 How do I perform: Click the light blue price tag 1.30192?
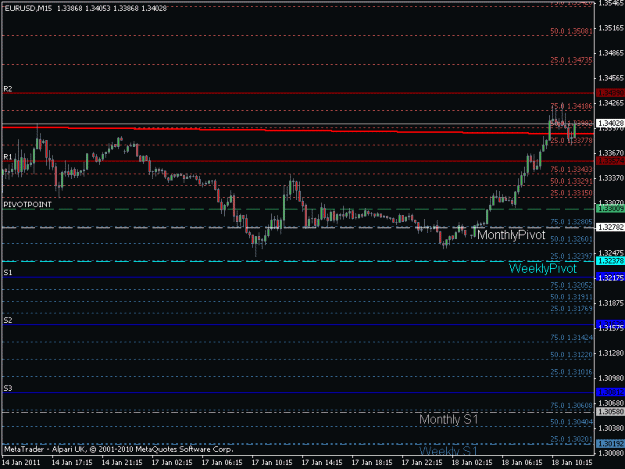610,443
